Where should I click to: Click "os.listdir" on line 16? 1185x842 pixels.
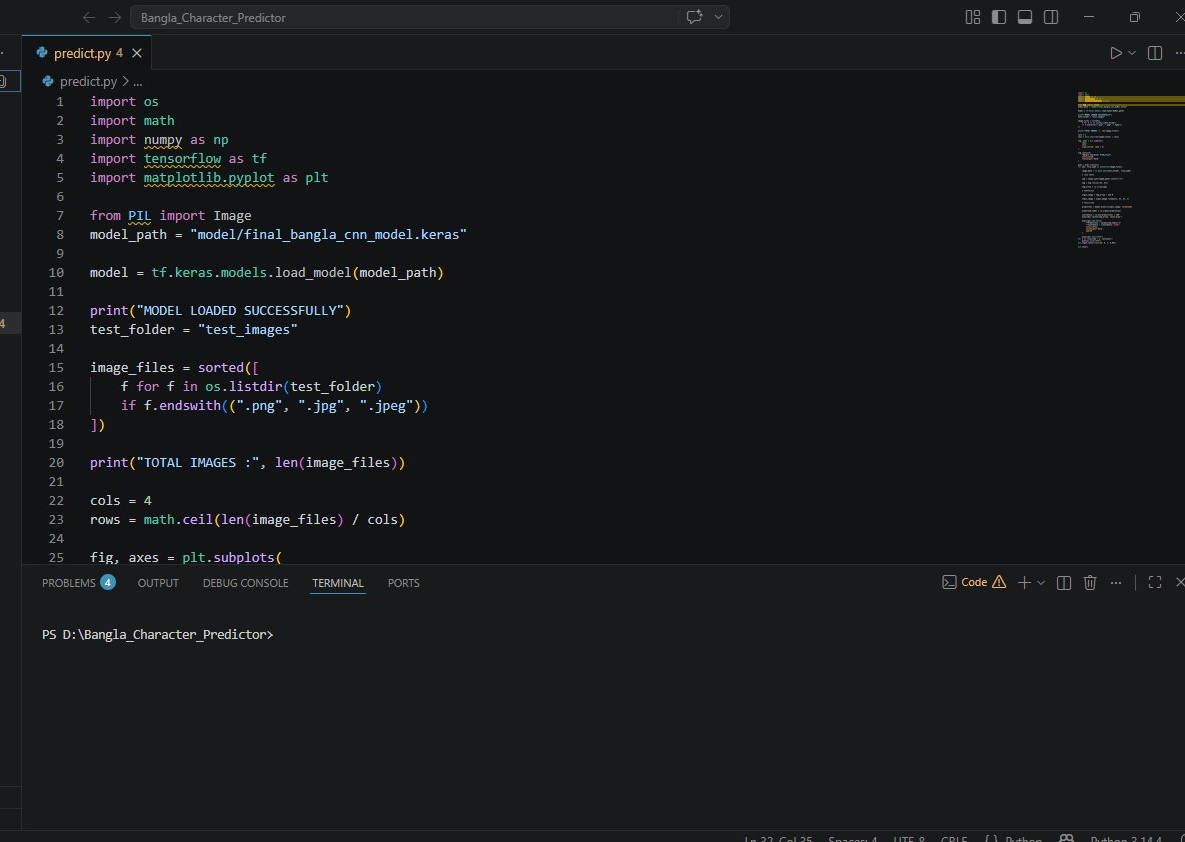tap(244, 386)
